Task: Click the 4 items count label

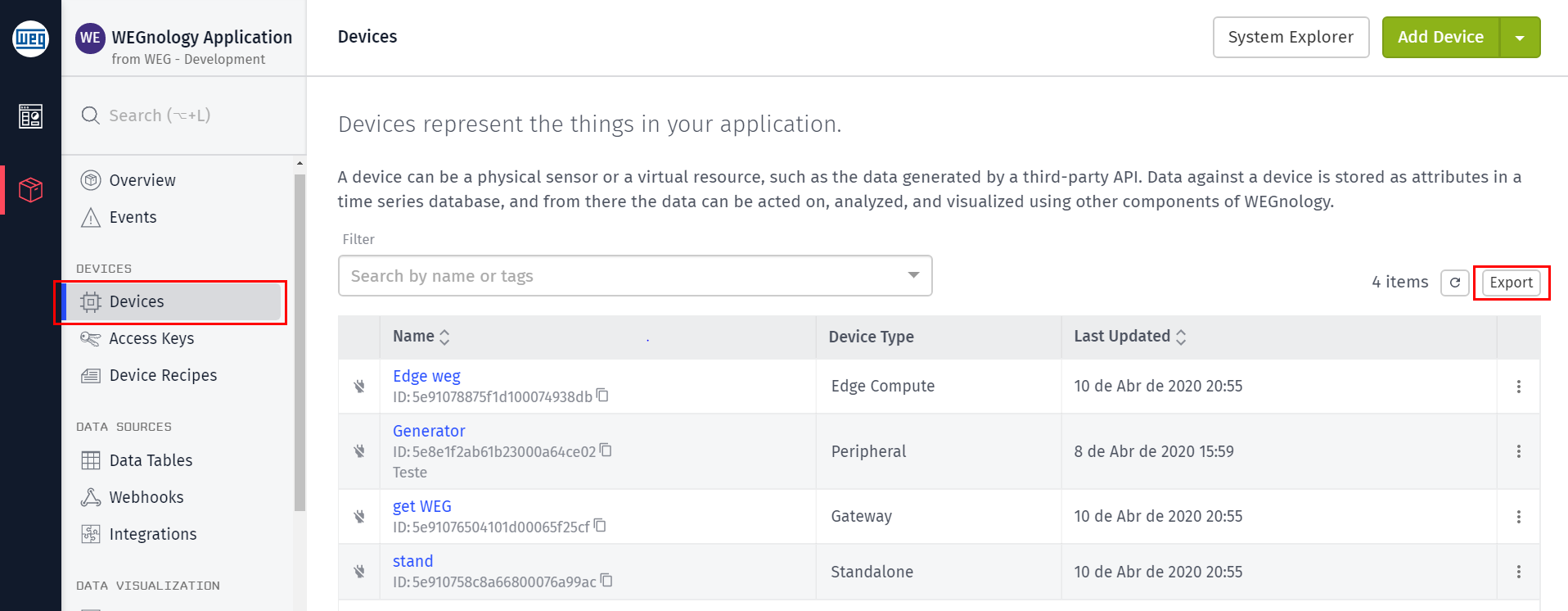Action: [1400, 283]
